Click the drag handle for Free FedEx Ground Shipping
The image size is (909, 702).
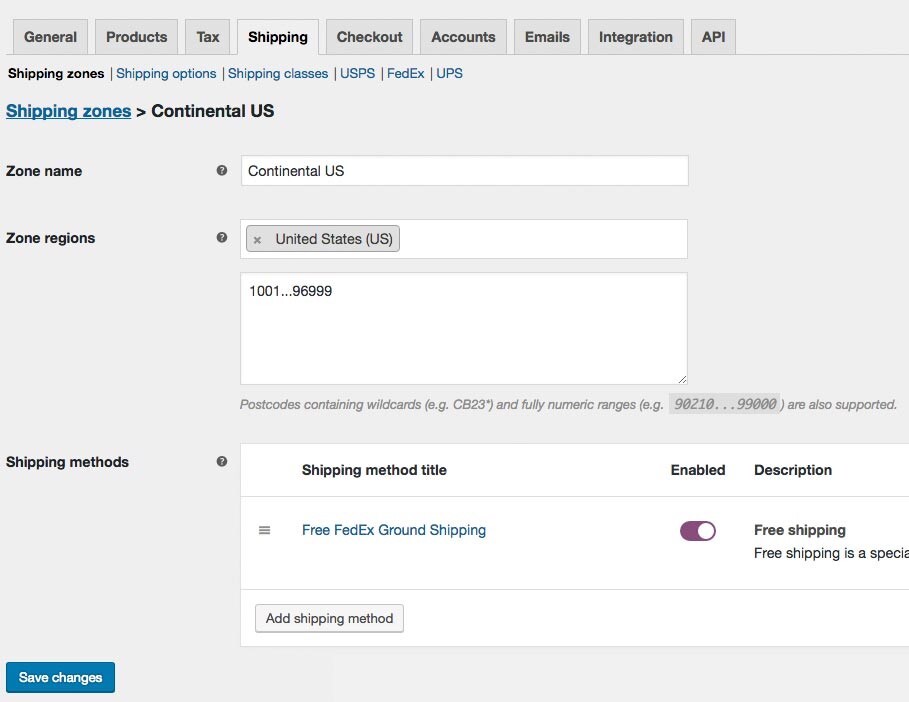[265, 530]
